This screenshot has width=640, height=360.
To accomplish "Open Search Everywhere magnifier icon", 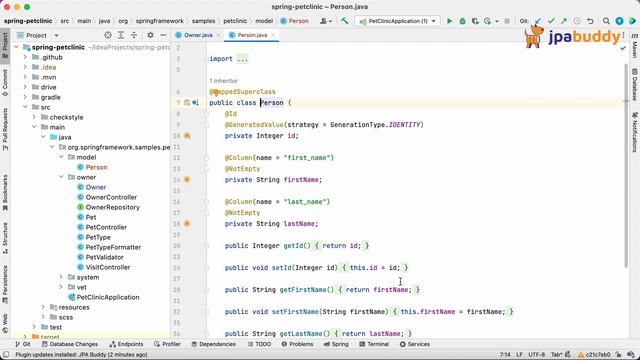I will pos(606,21).
